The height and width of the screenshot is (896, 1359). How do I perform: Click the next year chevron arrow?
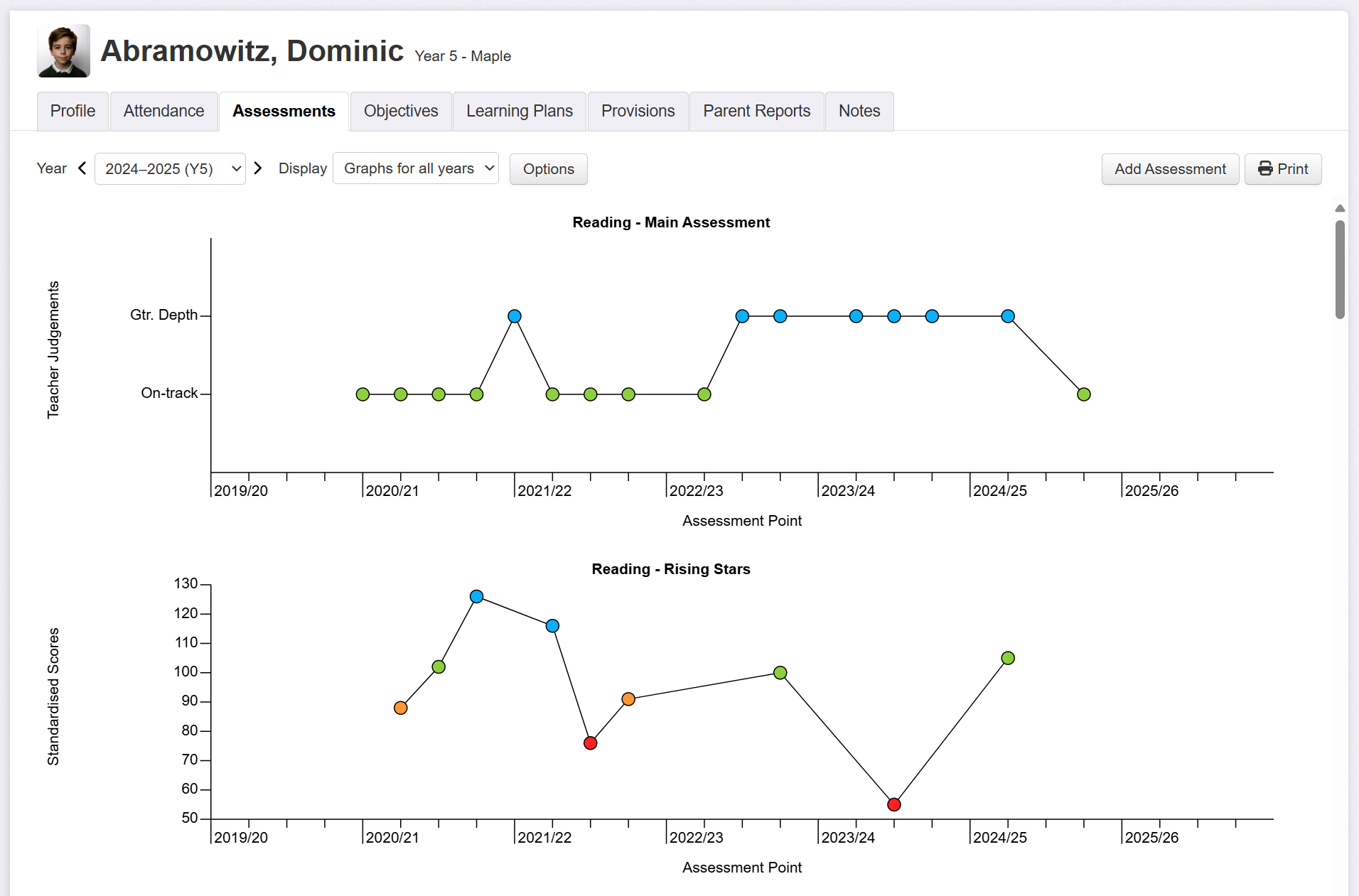tap(258, 168)
